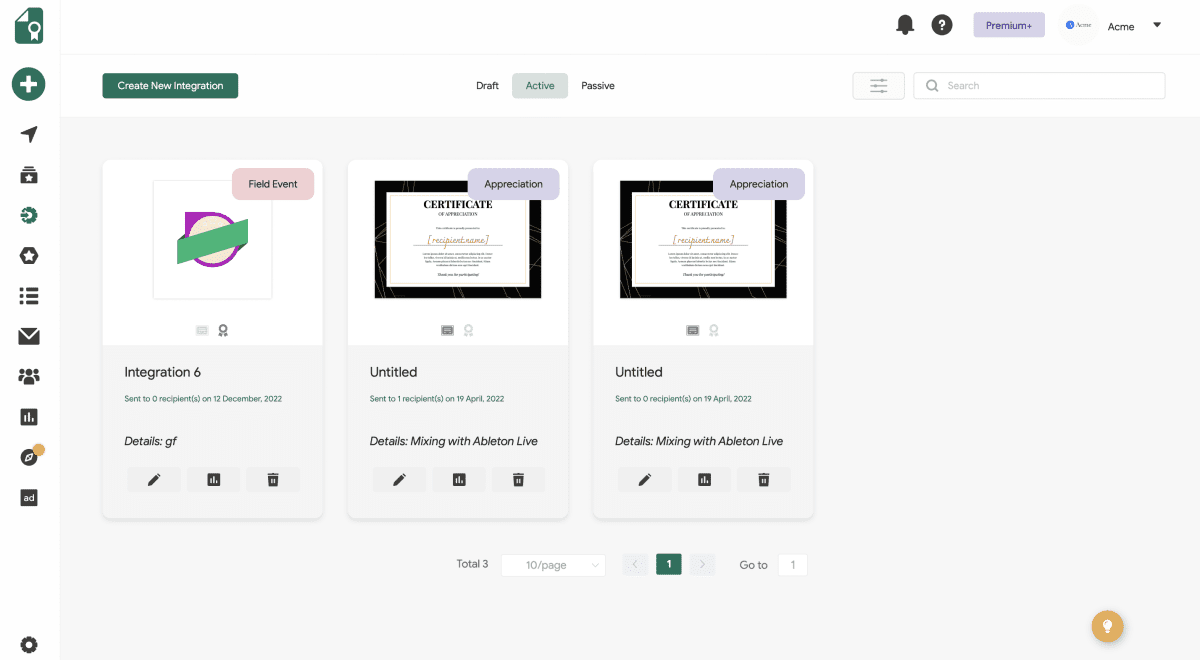Switch to the Draft tab
The height and width of the screenshot is (660, 1200).
pyautogui.click(x=487, y=86)
